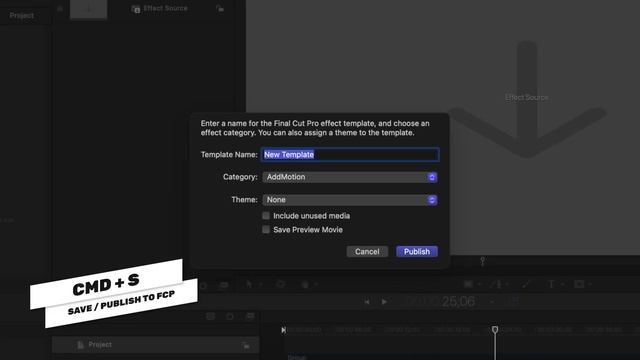Viewport: 640px width, 360px height.
Task: Enable the Include unused media checkbox
Action: tap(266, 216)
